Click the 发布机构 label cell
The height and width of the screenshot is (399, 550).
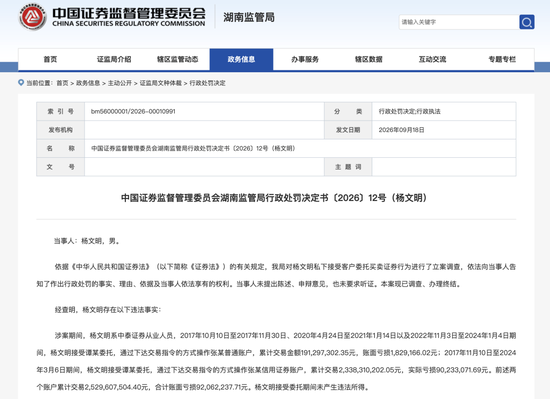point(61,130)
